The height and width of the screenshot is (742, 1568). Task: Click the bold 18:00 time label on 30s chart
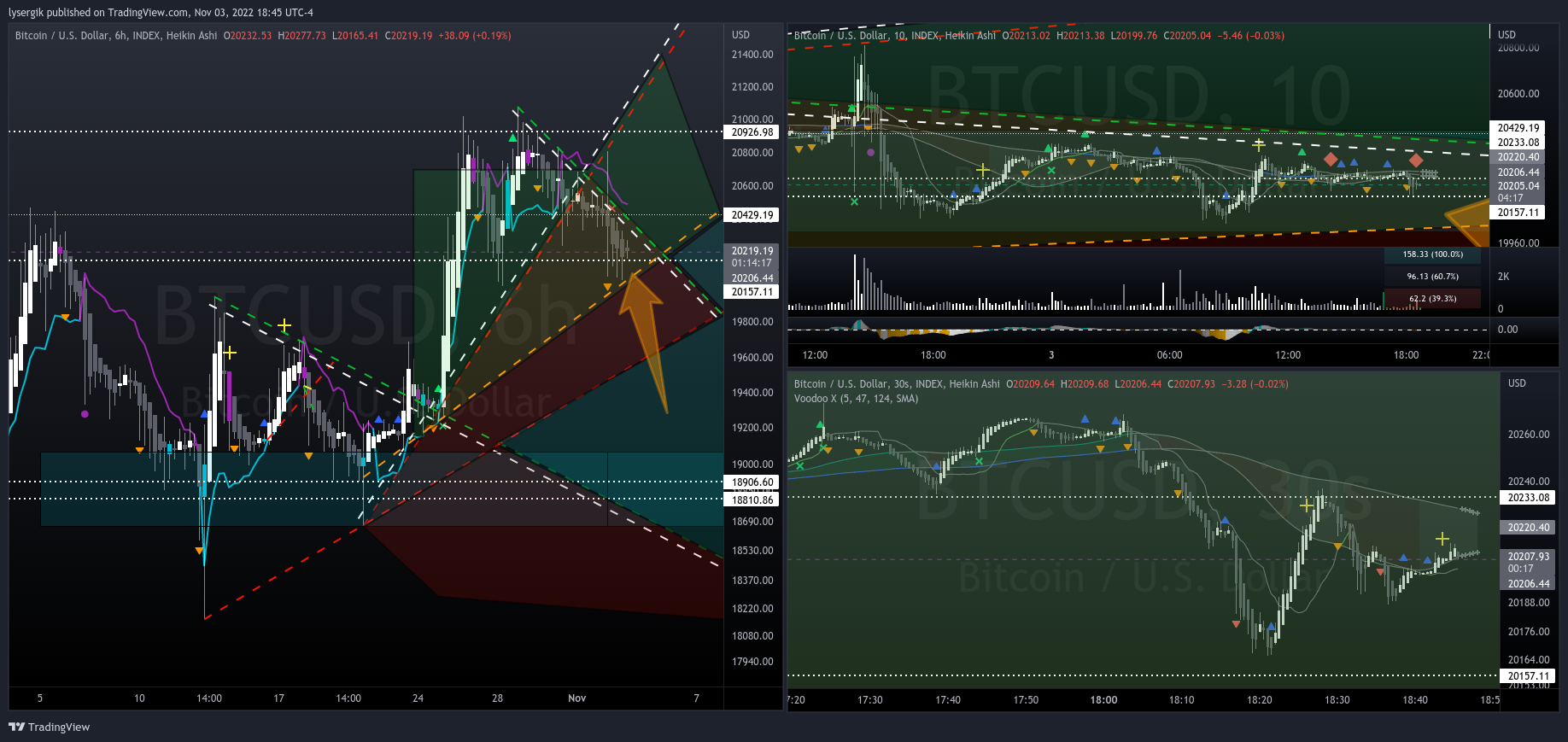(x=1103, y=700)
